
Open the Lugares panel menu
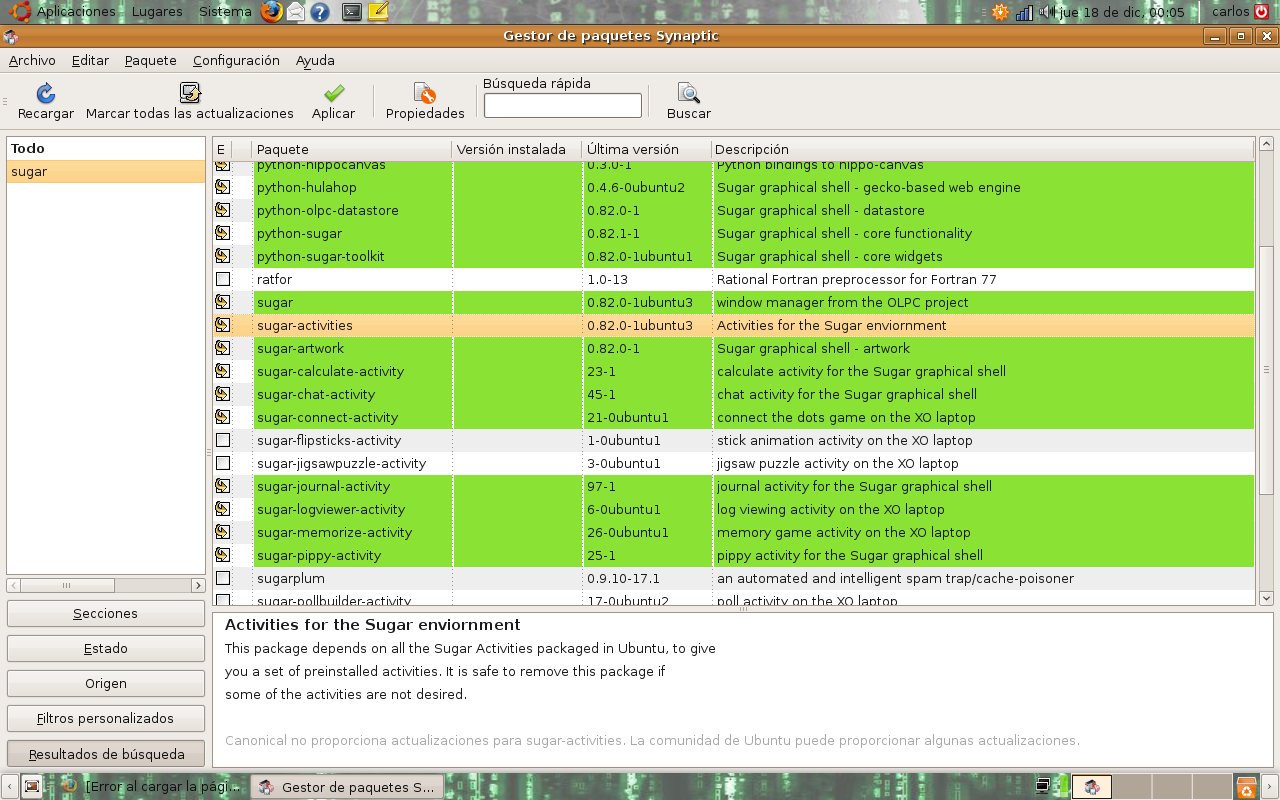(x=157, y=12)
